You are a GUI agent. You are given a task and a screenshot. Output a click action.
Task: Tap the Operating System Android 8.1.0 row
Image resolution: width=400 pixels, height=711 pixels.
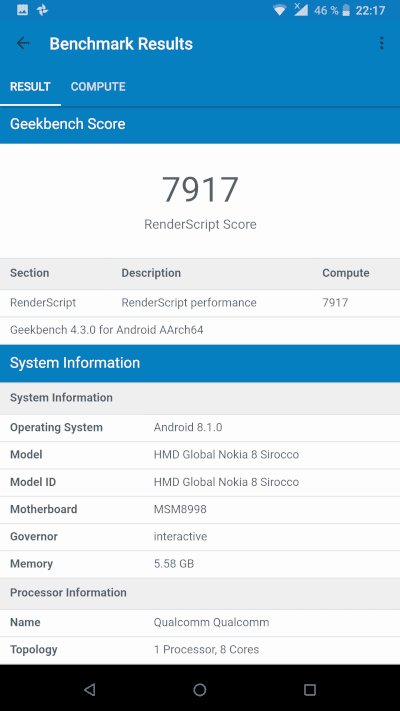pos(200,428)
